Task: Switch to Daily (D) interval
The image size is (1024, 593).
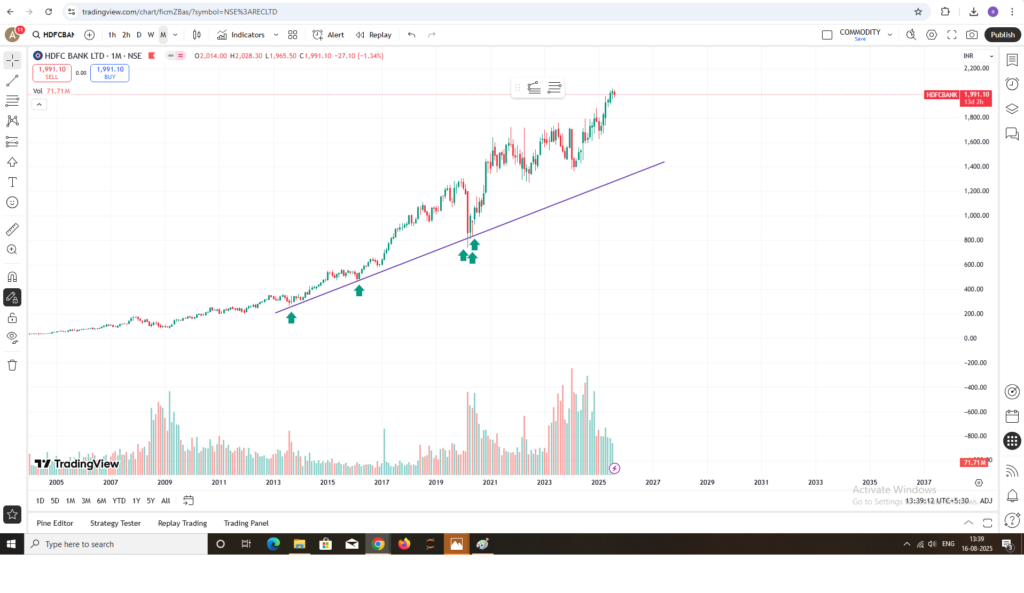Action: pos(138,35)
